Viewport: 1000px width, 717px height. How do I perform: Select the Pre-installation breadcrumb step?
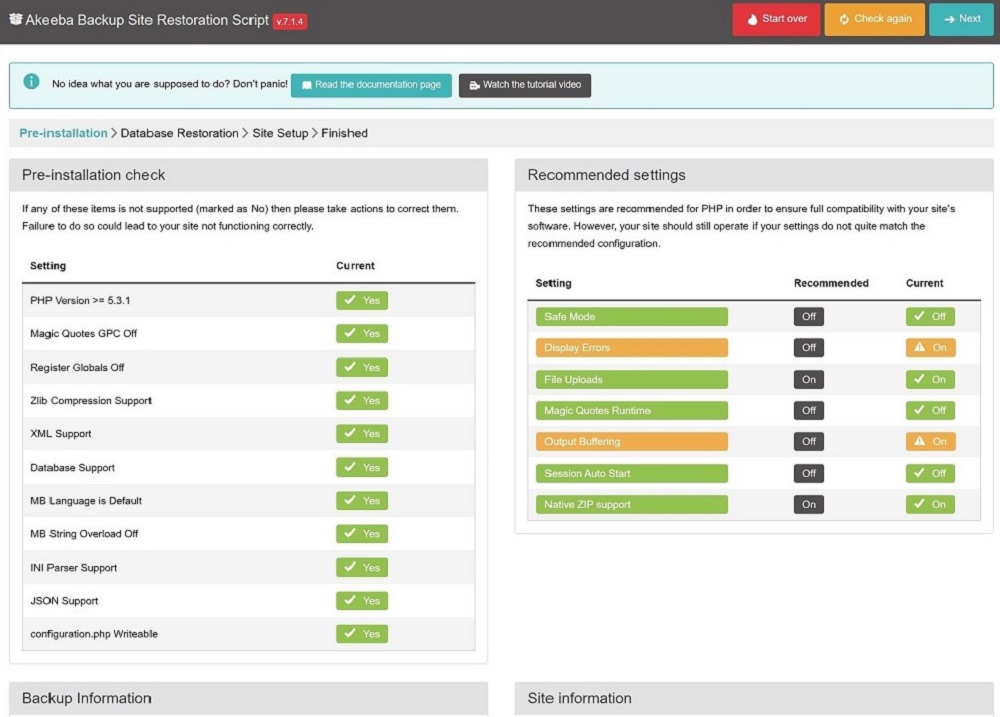tap(63, 133)
